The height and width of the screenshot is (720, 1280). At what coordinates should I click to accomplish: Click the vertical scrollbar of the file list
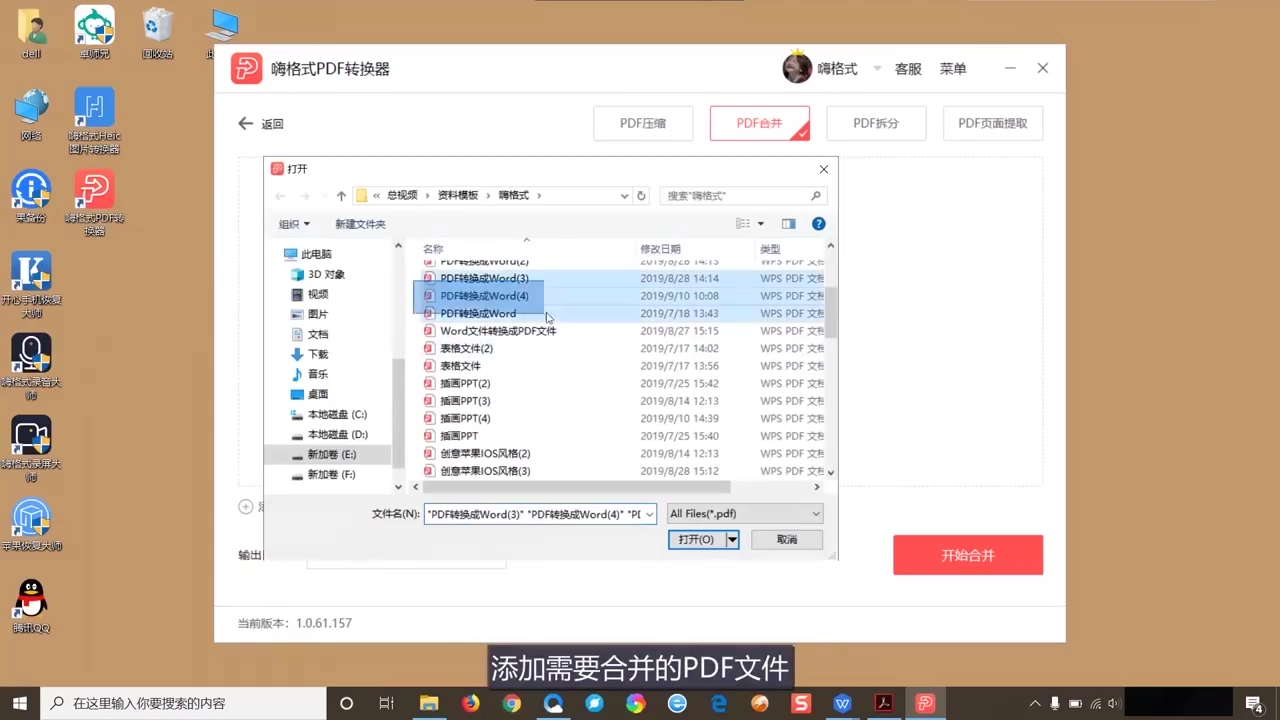tap(830, 312)
